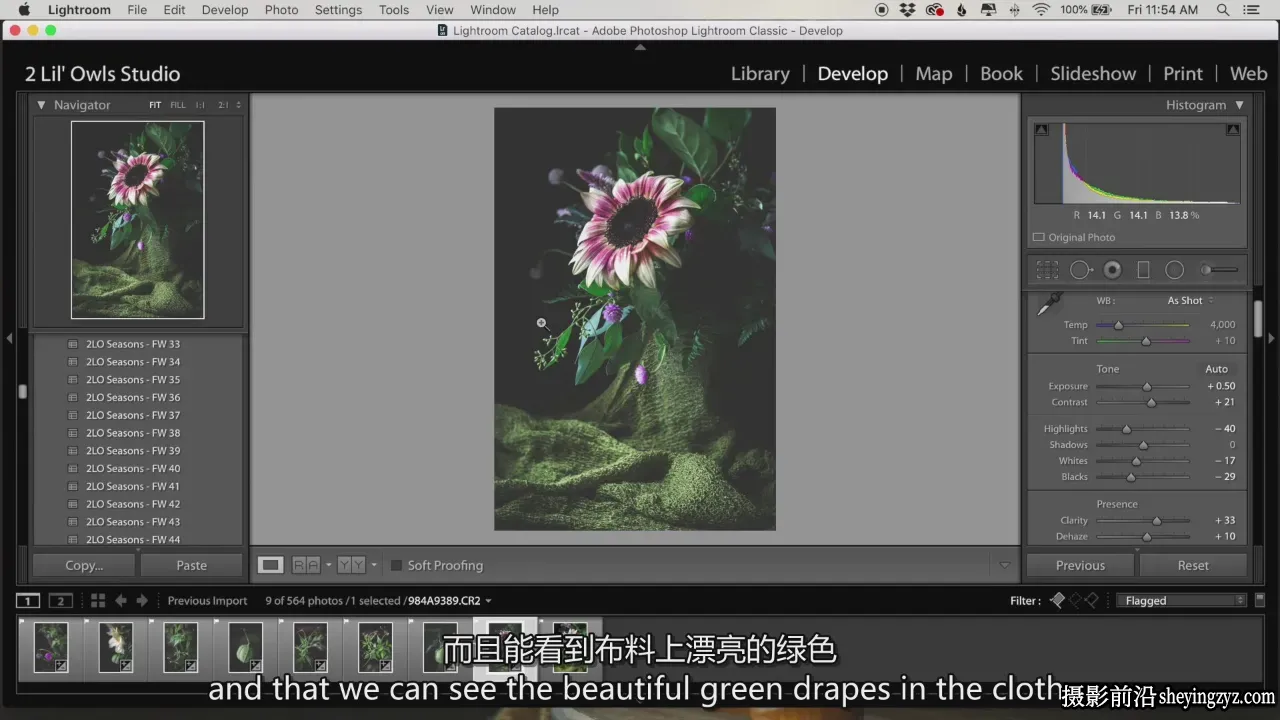This screenshot has width=1280, height=720.
Task: Toggle highlight clipping indicator in histogram
Action: (1233, 130)
